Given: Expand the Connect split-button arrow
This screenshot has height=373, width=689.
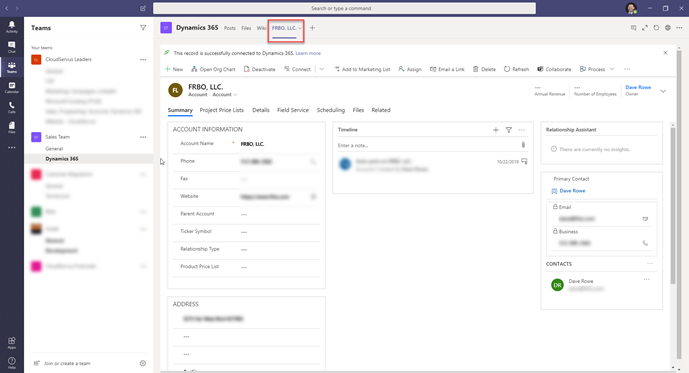Looking at the screenshot, I should (322, 69).
